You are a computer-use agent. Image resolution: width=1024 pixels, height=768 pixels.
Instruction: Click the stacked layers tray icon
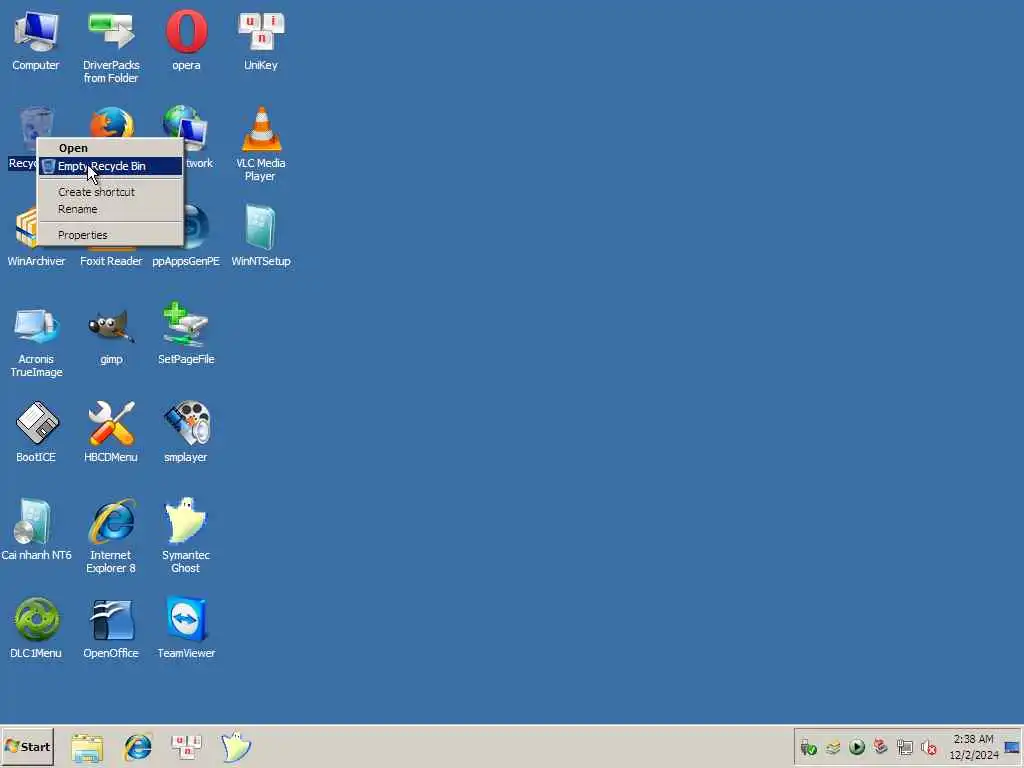tap(833, 747)
